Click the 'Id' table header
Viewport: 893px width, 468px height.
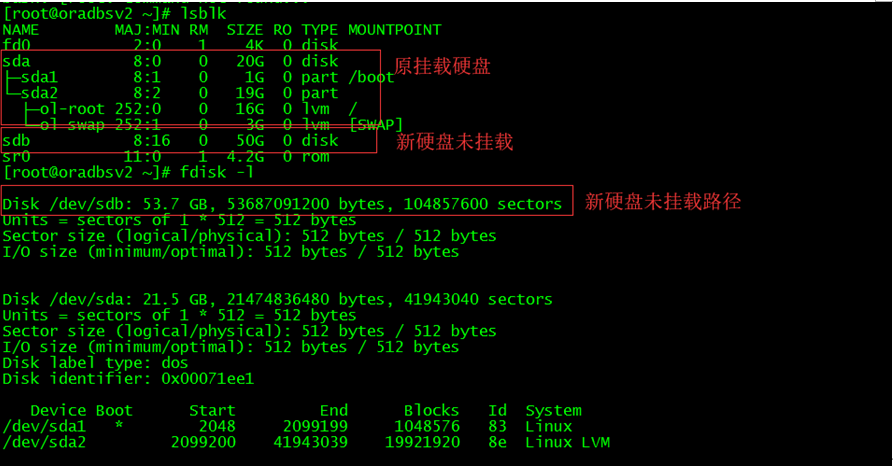497,410
